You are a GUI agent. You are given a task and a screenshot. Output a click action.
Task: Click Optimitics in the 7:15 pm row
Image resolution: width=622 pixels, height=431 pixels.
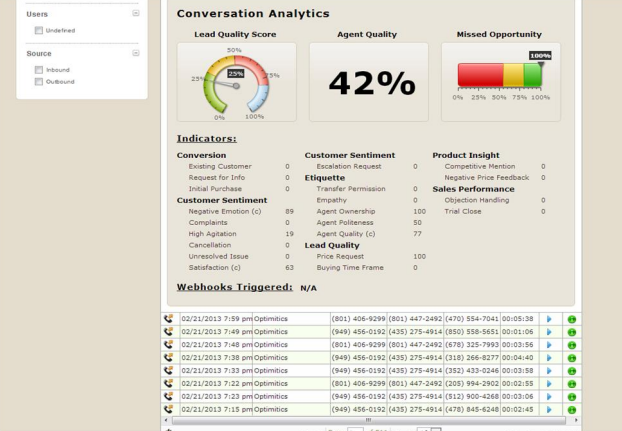pyautogui.click(x=271, y=410)
